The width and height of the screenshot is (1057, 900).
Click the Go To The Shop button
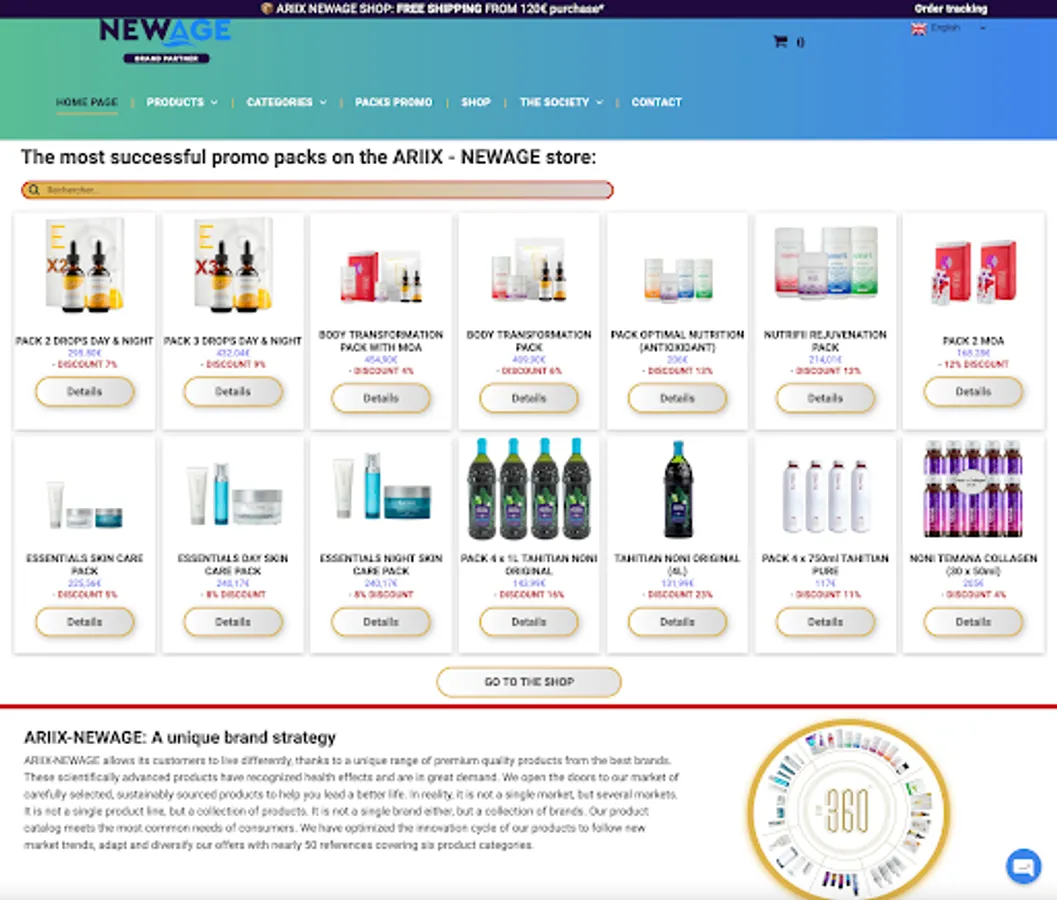coord(529,682)
